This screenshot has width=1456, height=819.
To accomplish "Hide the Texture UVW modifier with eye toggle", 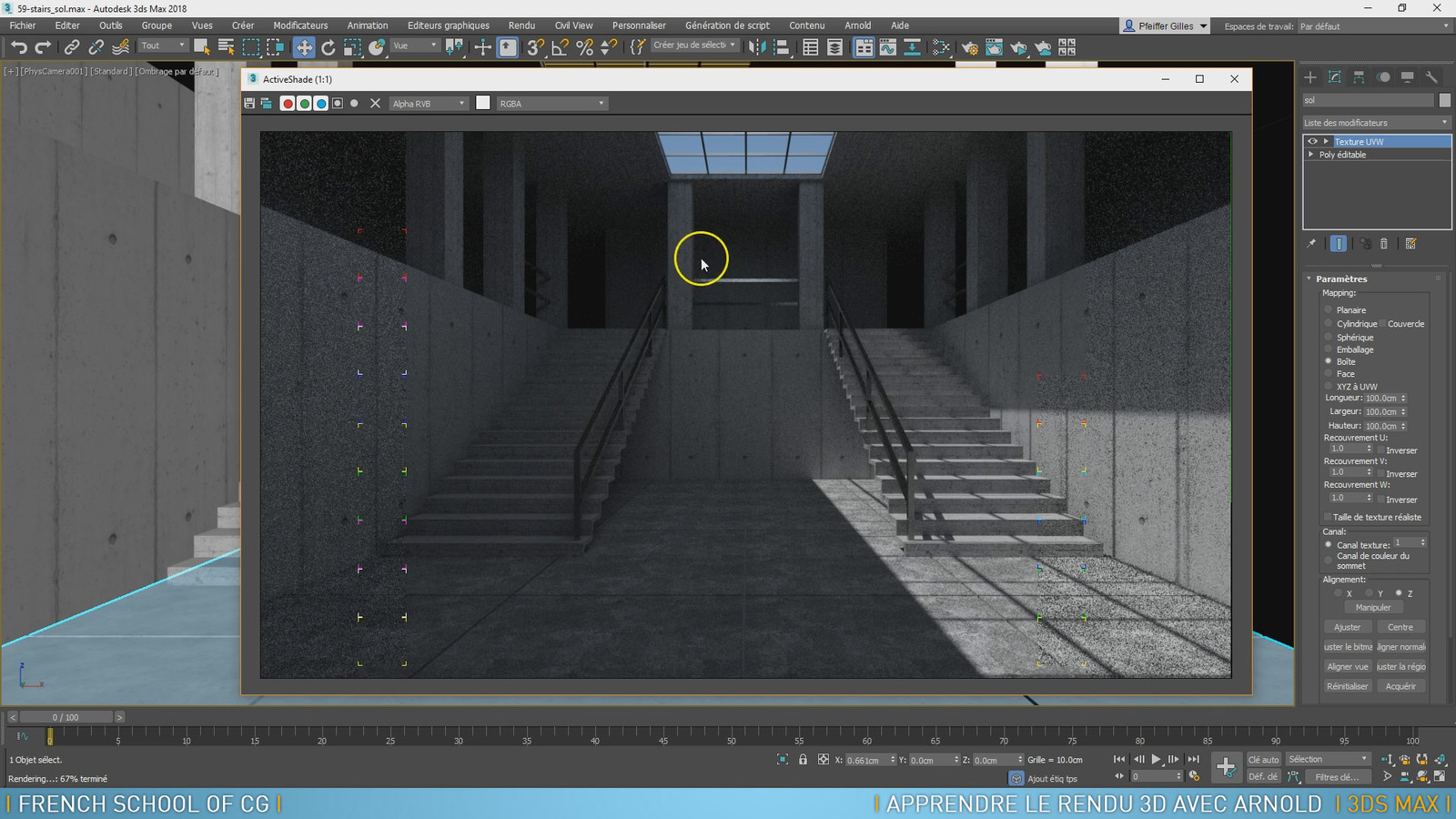I will pyautogui.click(x=1311, y=141).
